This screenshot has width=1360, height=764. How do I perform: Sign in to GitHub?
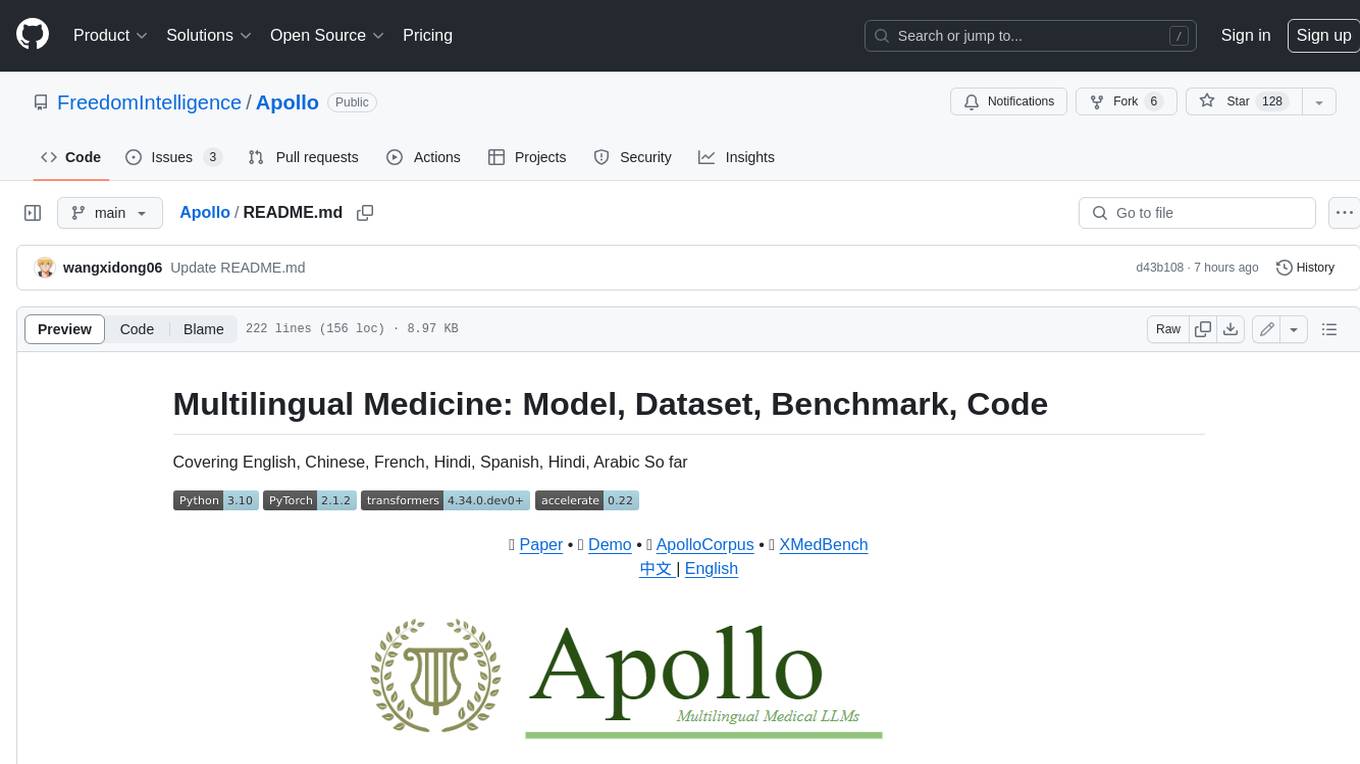pyautogui.click(x=1245, y=35)
